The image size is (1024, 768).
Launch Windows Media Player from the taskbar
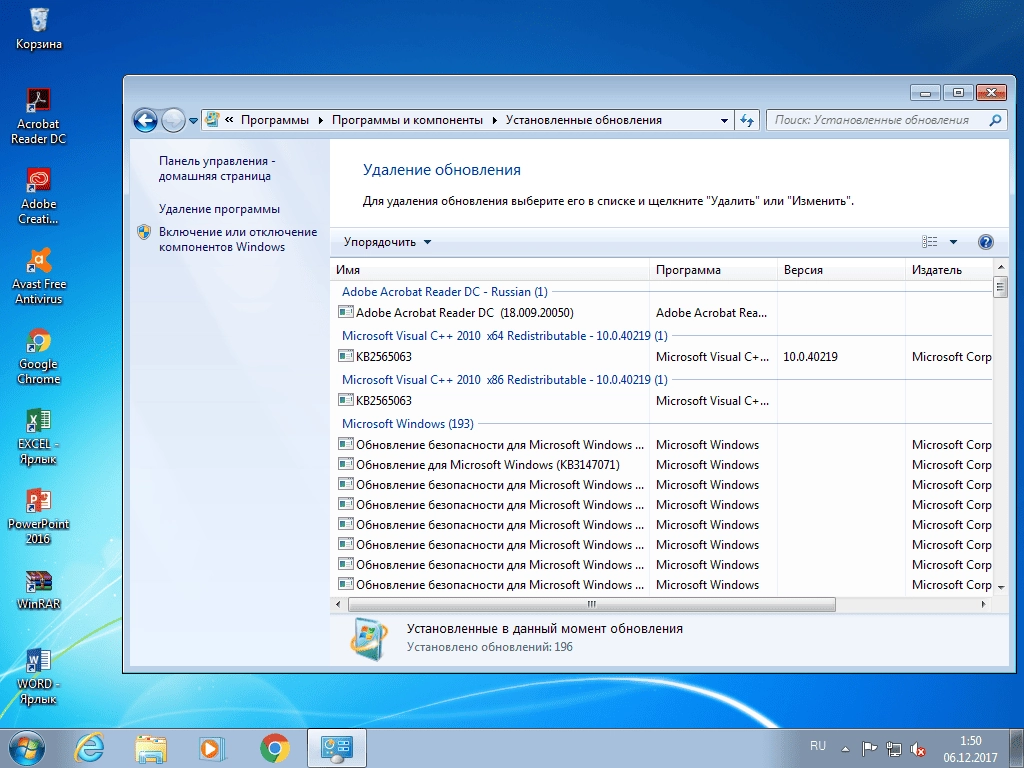coord(212,748)
